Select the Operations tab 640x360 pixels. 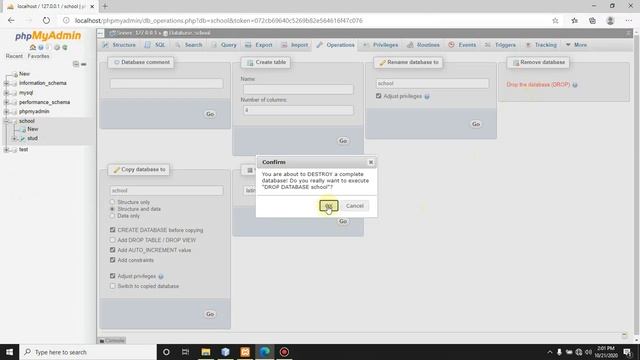click(336, 45)
